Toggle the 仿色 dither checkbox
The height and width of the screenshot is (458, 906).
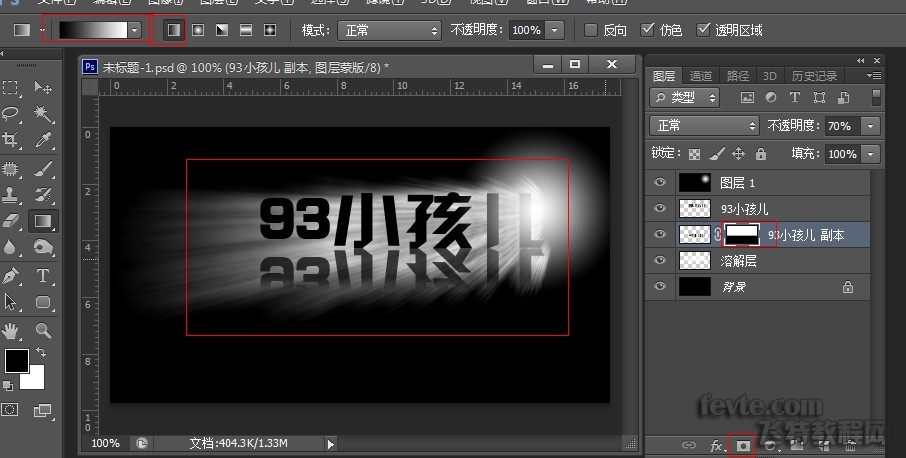pos(648,30)
